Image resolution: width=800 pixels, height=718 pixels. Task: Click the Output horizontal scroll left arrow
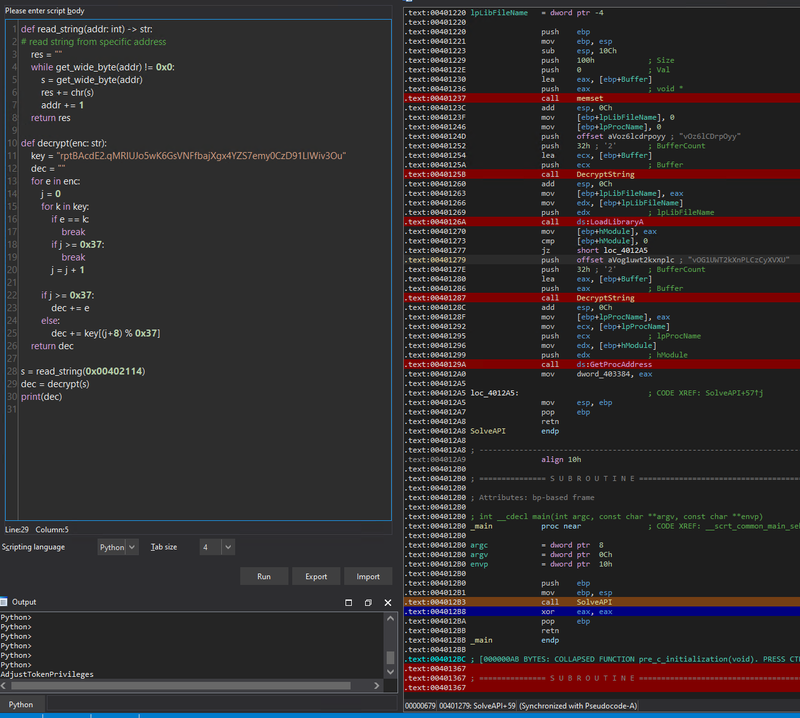point(4,685)
